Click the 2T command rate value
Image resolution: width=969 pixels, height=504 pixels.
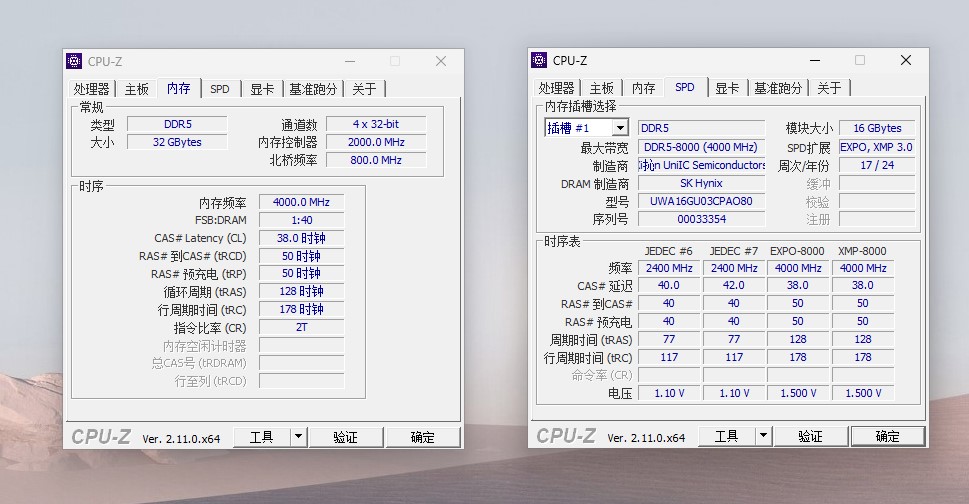pyautogui.click(x=302, y=327)
